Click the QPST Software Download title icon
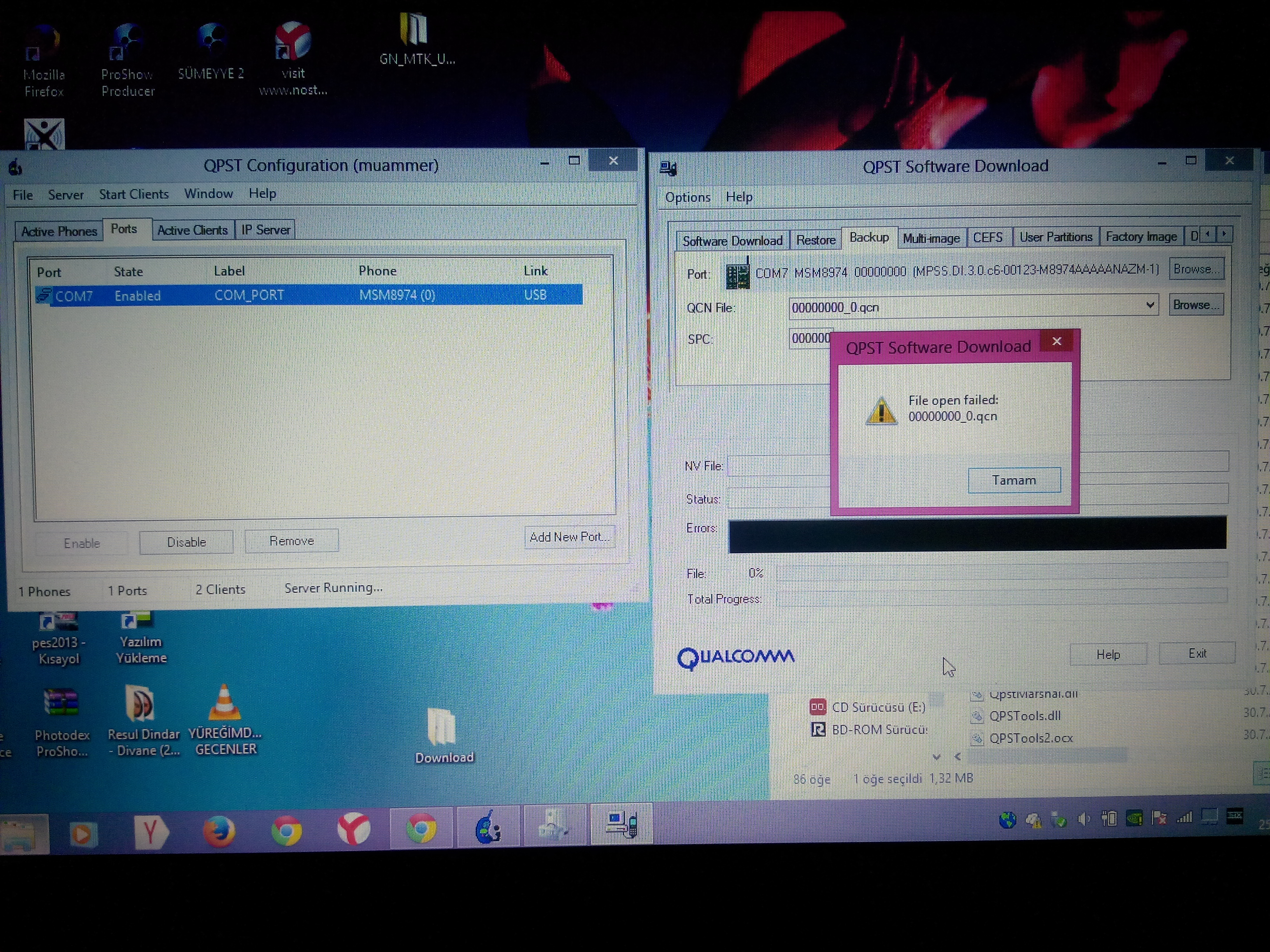The height and width of the screenshot is (952, 1270). pos(668,168)
